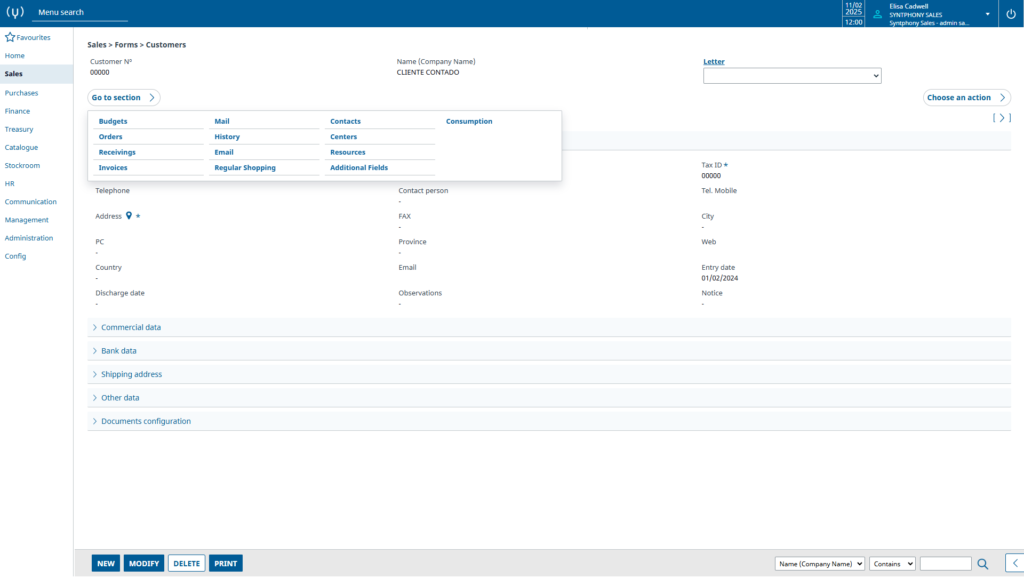
Task: Go to the Orders section
Action: (x=110, y=136)
